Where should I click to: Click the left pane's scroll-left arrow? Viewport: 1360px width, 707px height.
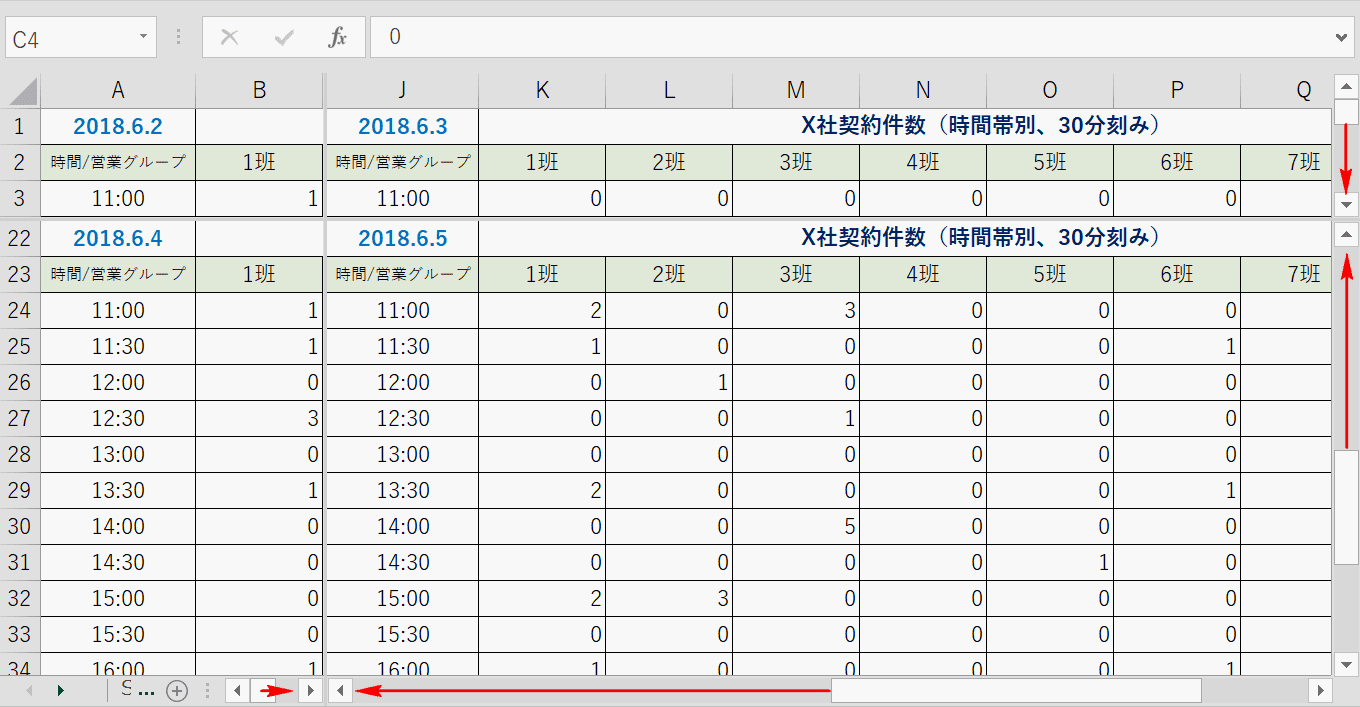coord(238,690)
